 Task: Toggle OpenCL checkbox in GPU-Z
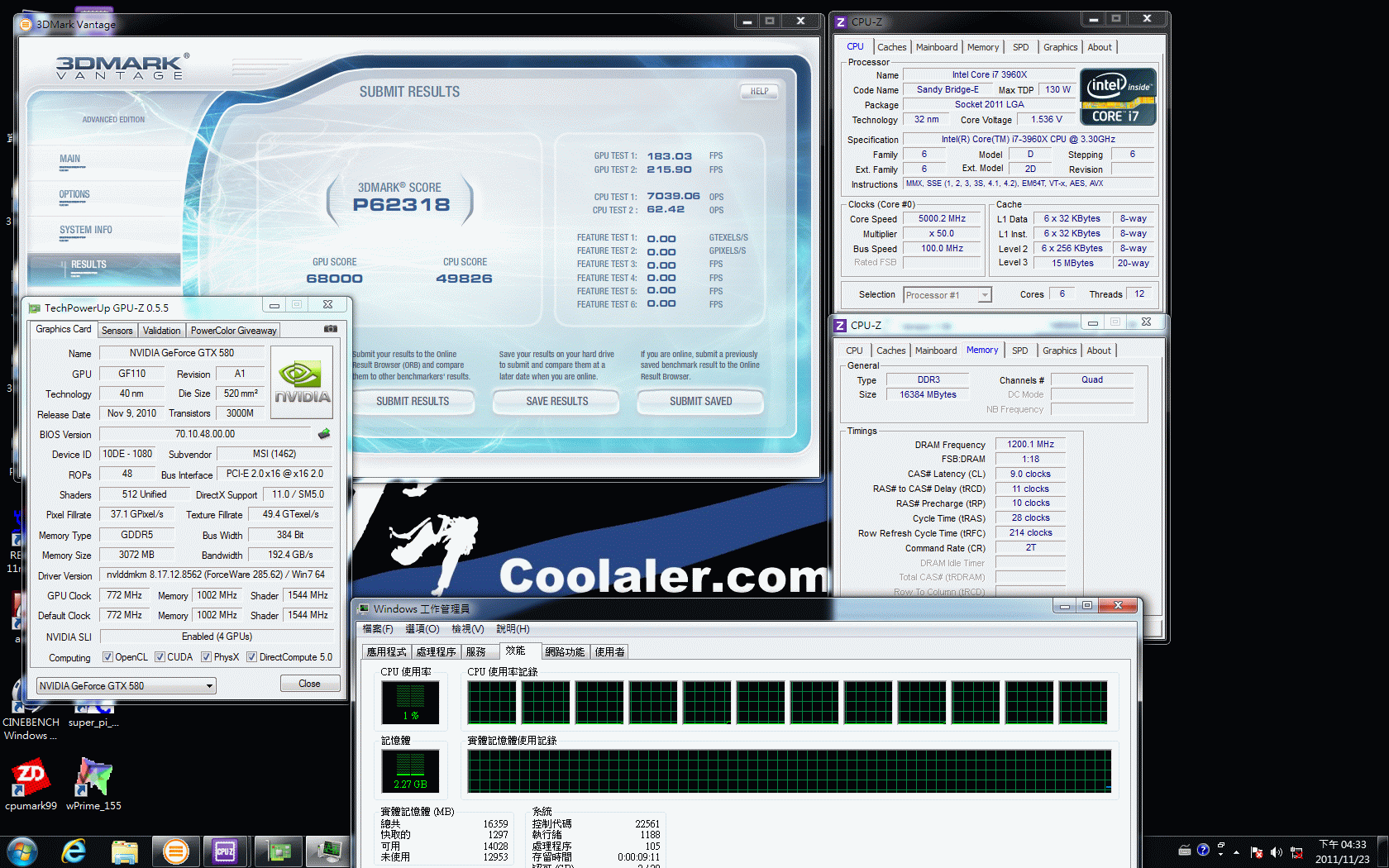[x=107, y=657]
